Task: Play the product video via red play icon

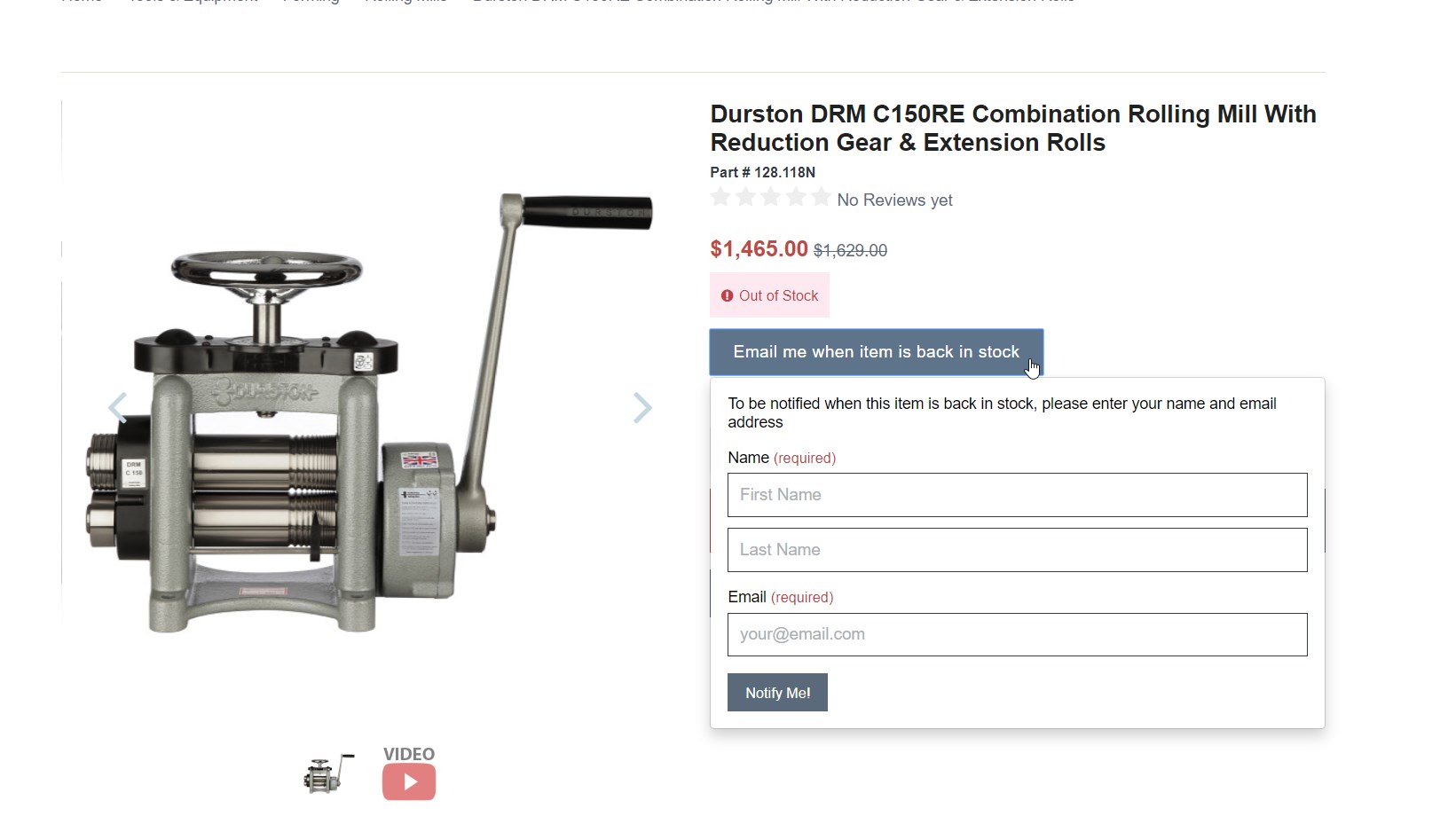Action: (x=409, y=781)
